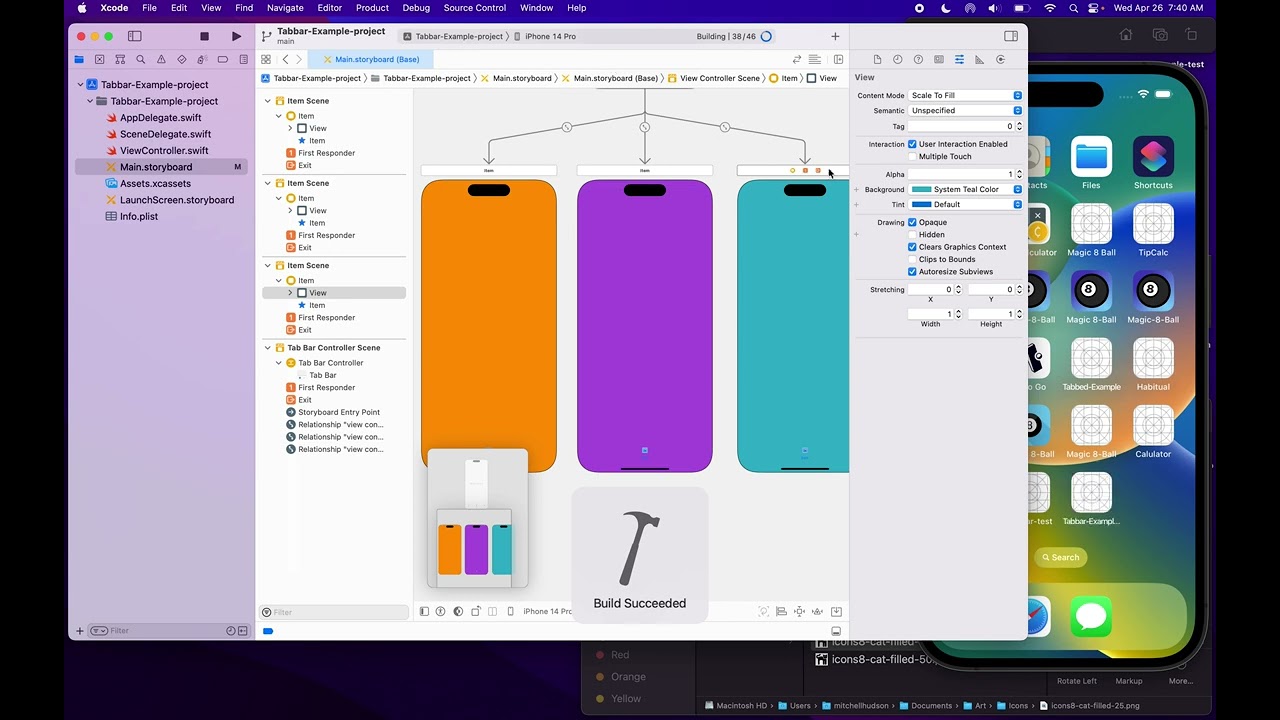Open the Align constraints menu
The image size is (1280, 720).
point(781,611)
